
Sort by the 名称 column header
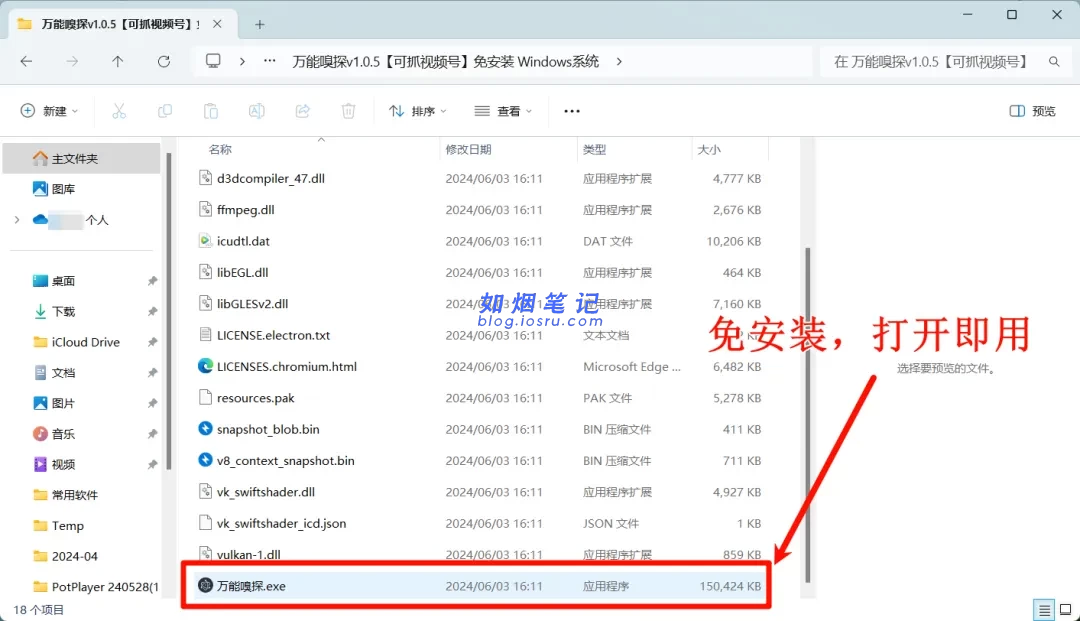[220, 149]
